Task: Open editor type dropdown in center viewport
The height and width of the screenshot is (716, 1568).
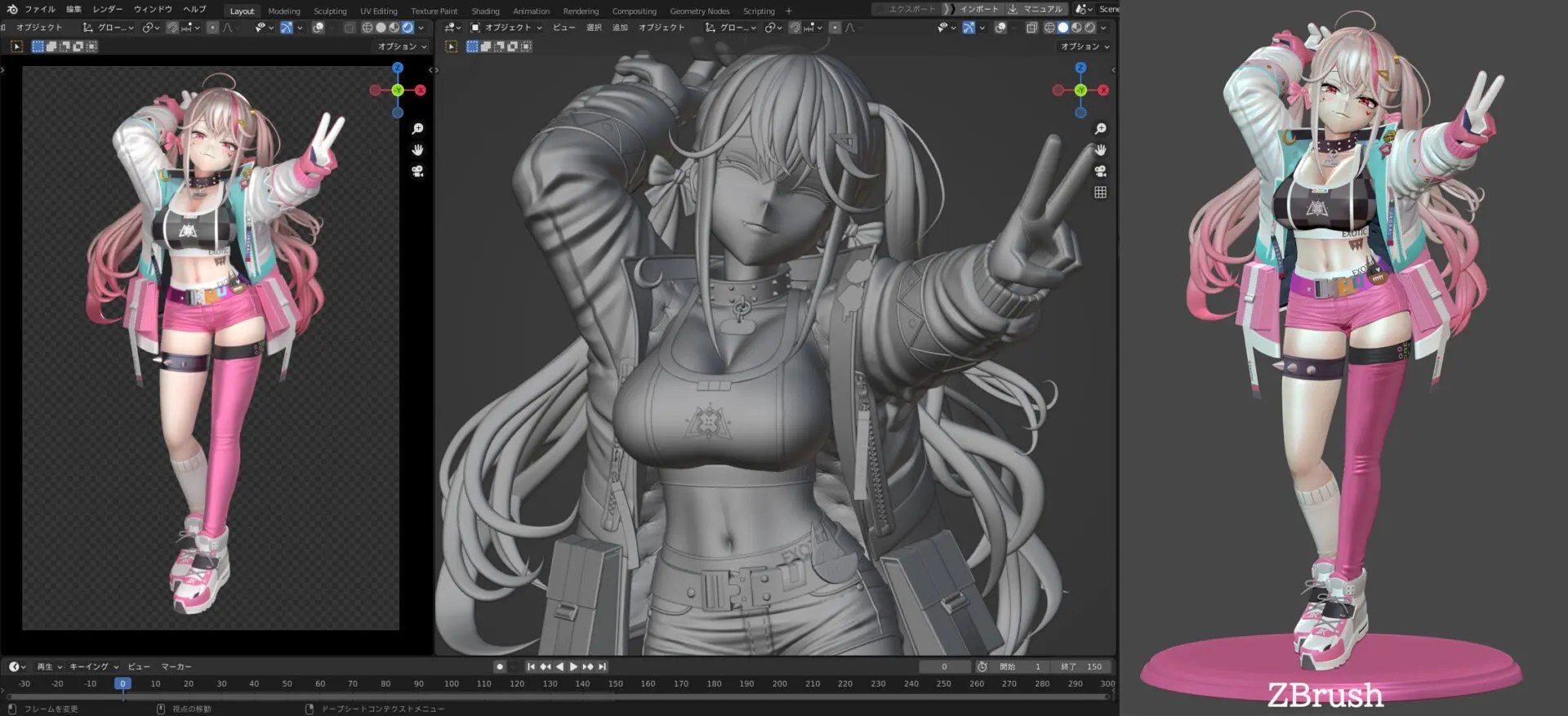Action: tap(452, 28)
